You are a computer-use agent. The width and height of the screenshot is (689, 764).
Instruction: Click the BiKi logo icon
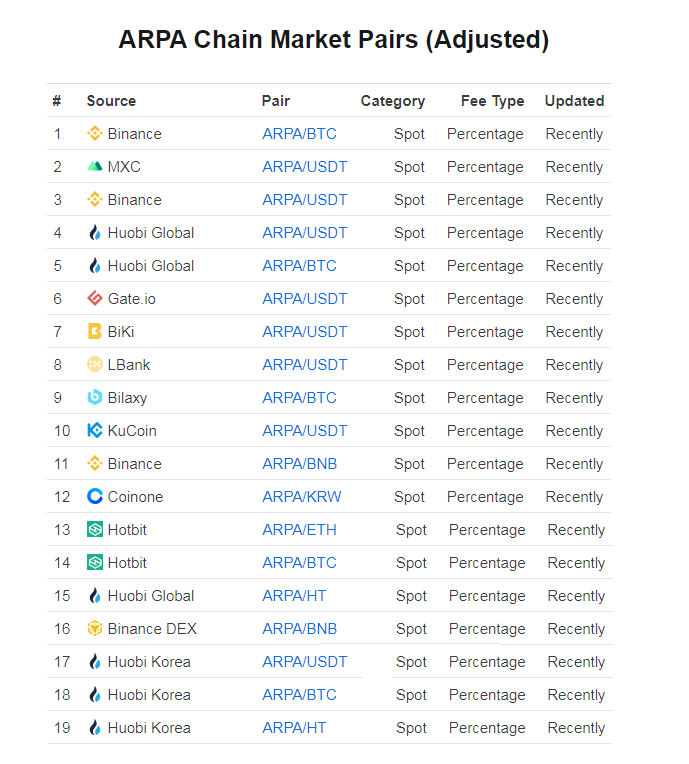[95, 331]
